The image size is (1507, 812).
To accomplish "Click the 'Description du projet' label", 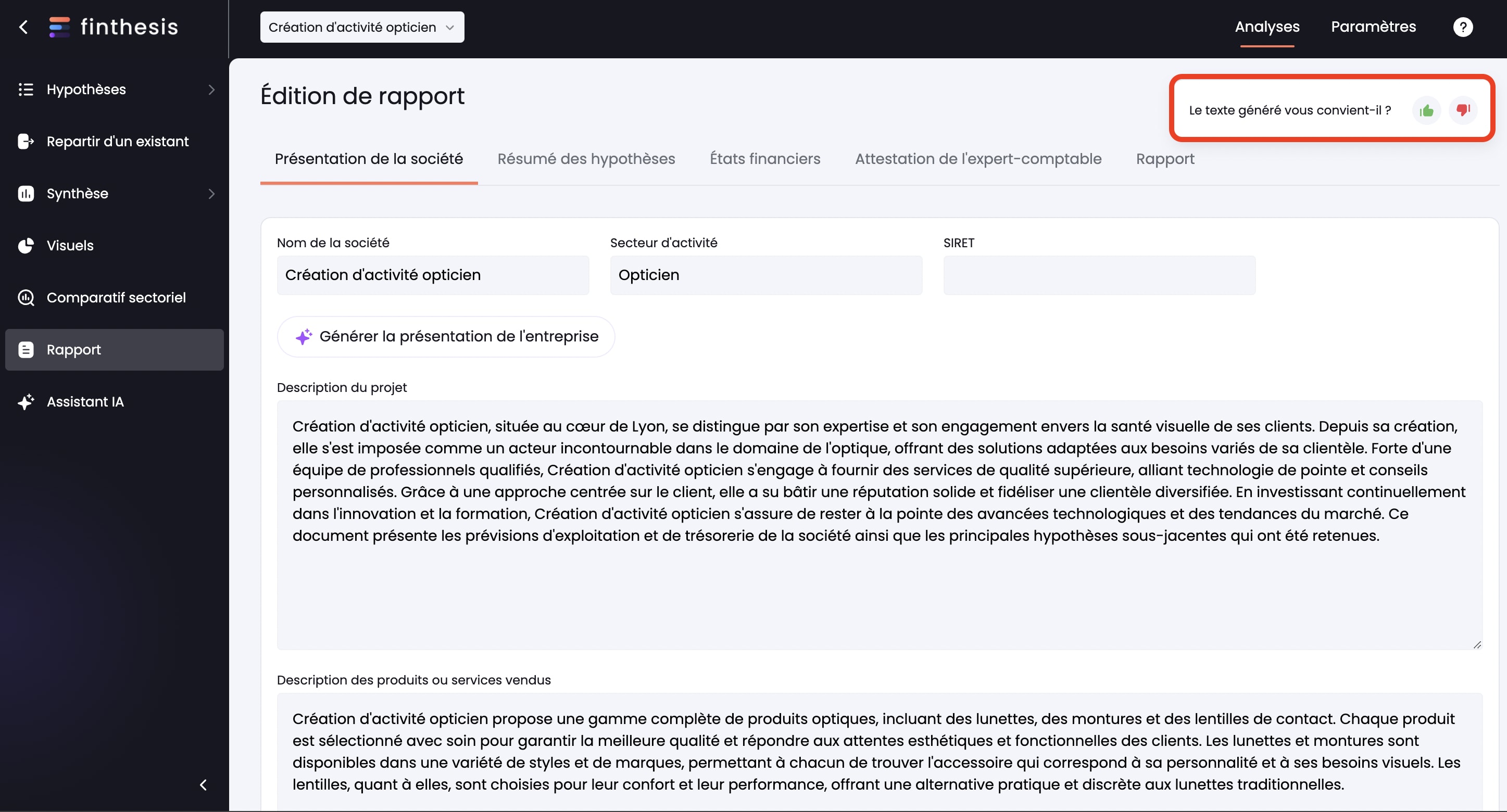I will tap(342, 388).
